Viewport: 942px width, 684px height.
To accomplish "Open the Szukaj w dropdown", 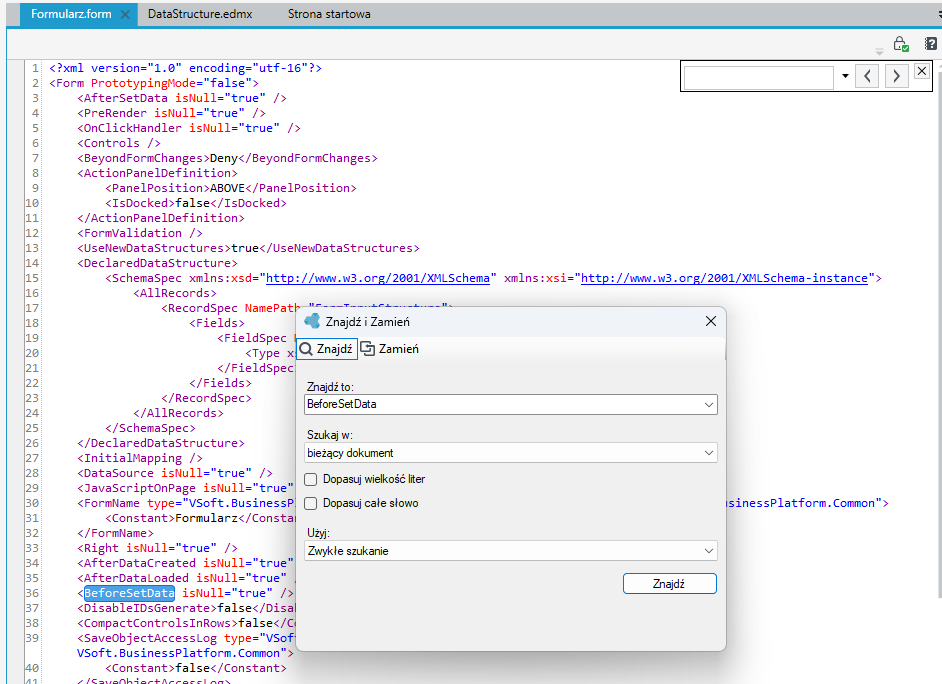I will point(709,453).
